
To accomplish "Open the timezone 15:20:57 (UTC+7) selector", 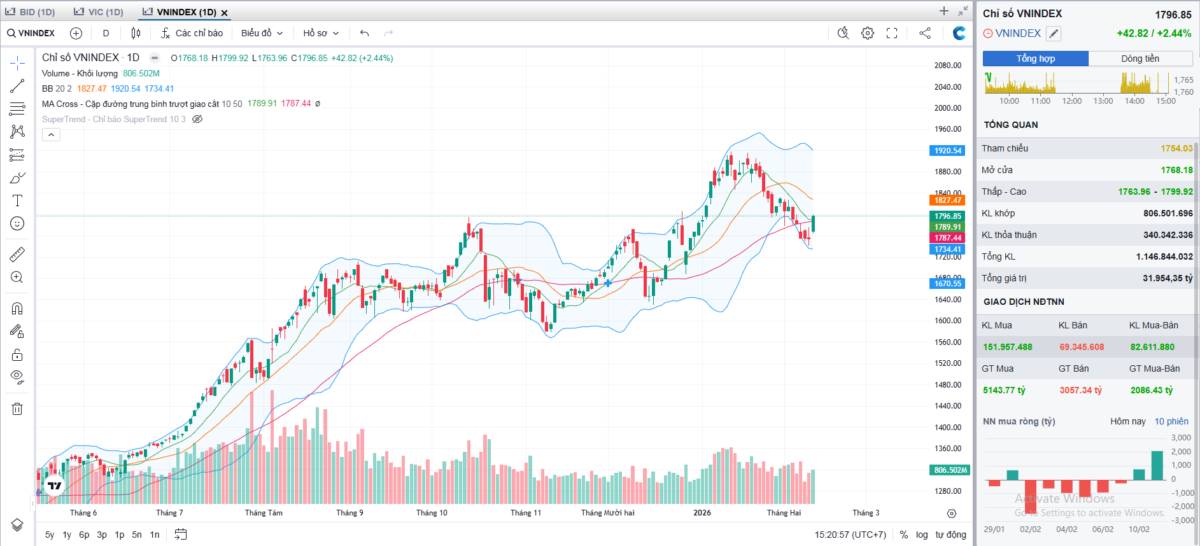I will click(850, 535).
